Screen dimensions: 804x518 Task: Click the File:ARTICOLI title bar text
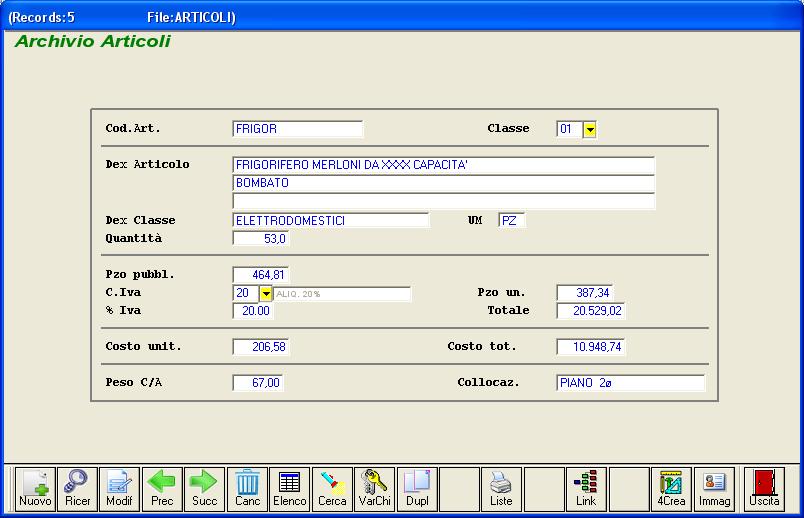191,17
